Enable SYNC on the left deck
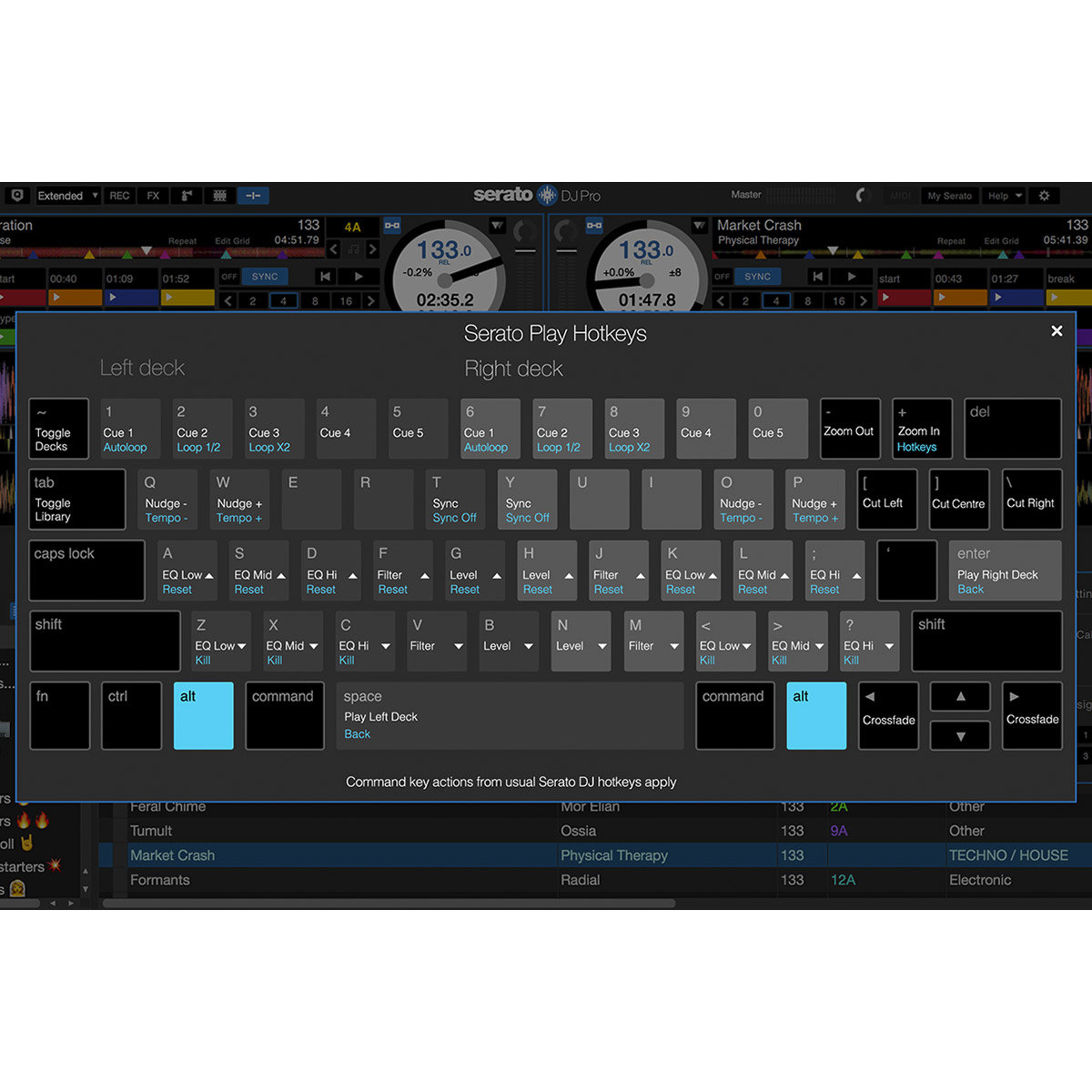 (x=266, y=276)
